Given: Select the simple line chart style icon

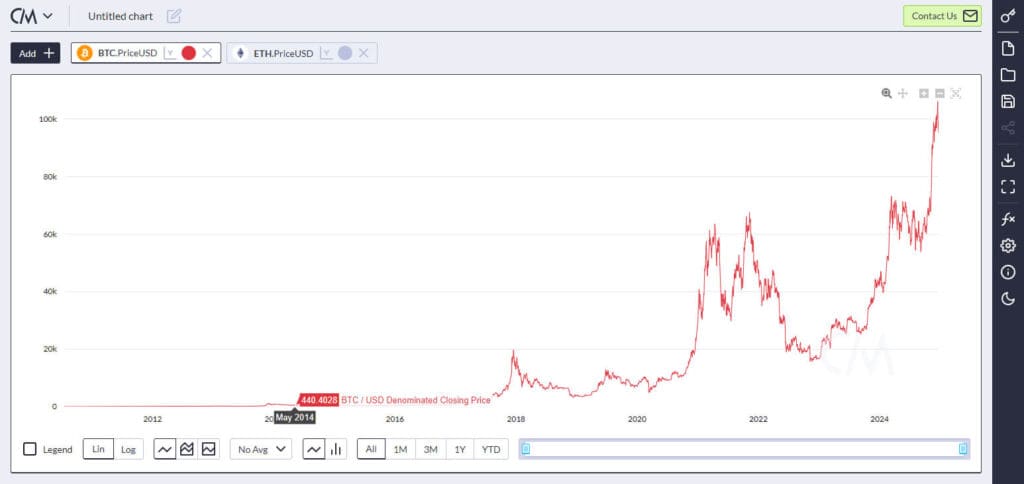Looking at the screenshot, I should click(165, 449).
